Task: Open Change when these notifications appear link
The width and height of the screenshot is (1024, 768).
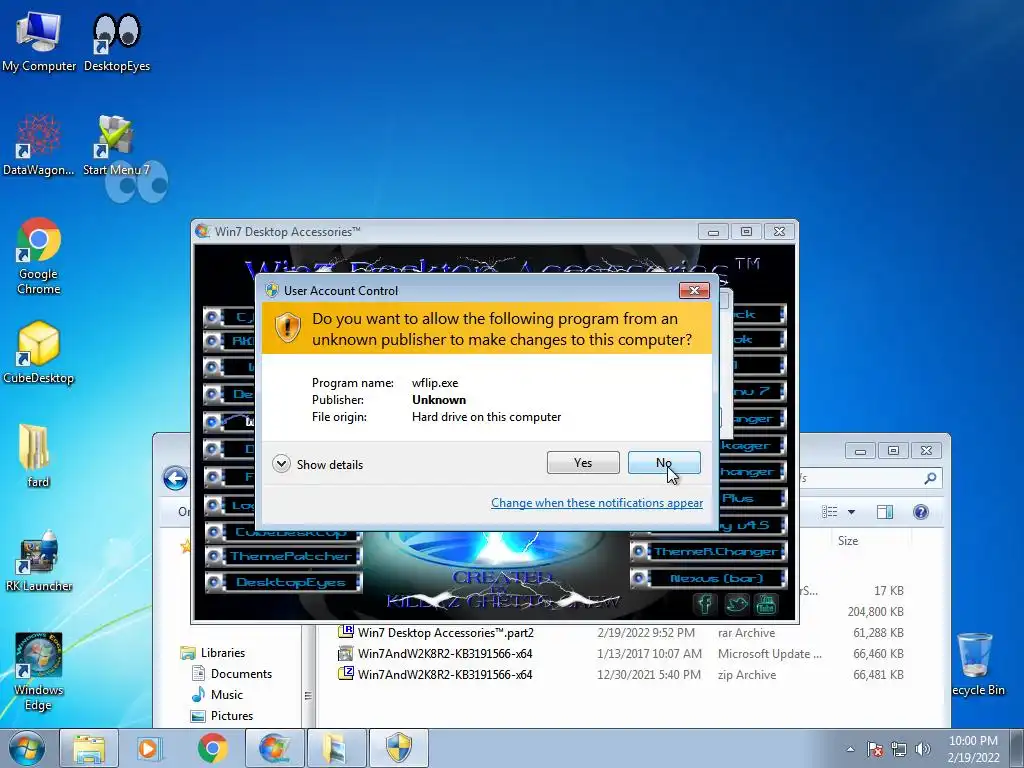Action: pos(597,503)
